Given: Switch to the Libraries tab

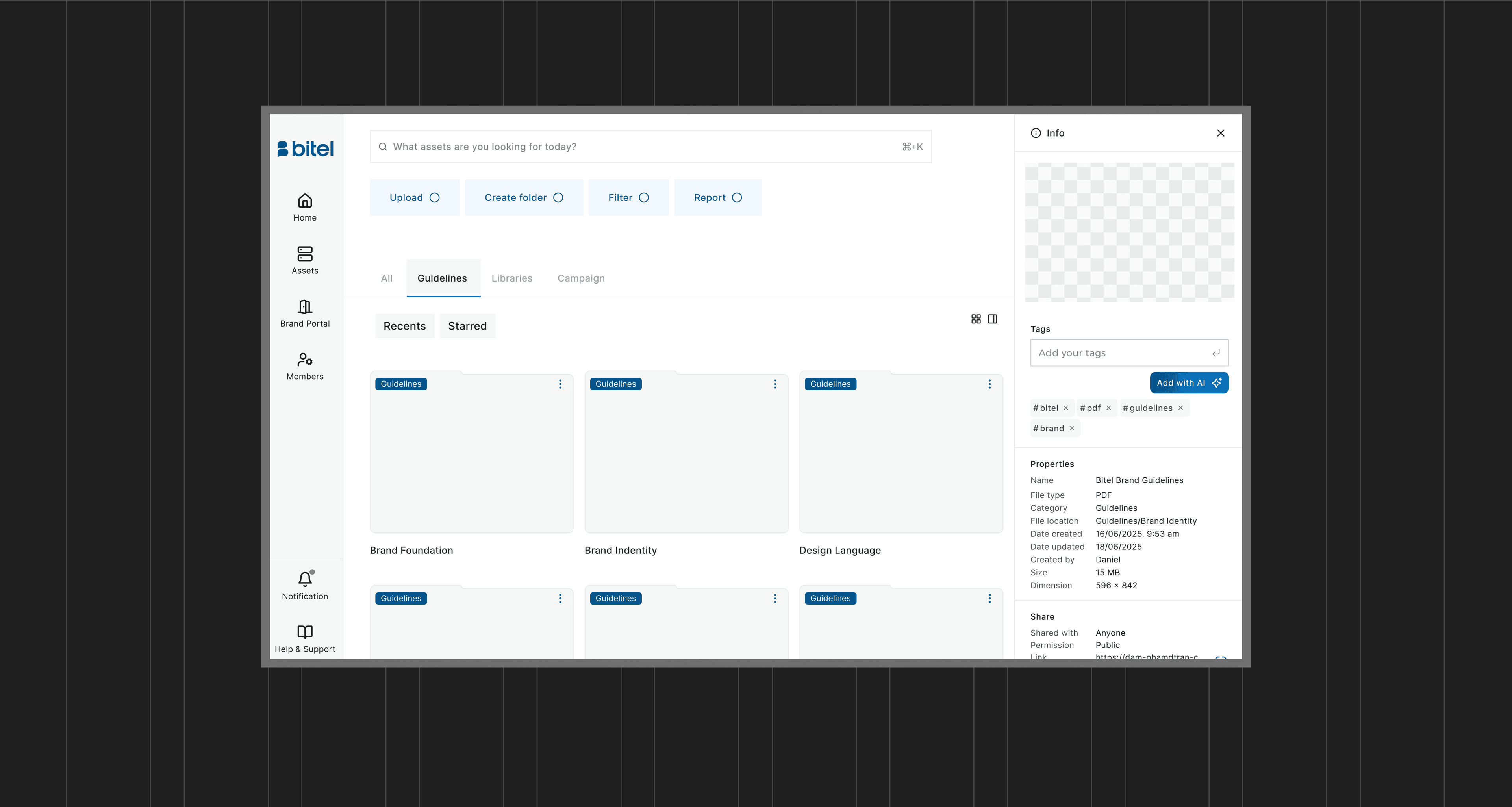Looking at the screenshot, I should coord(511,278).
